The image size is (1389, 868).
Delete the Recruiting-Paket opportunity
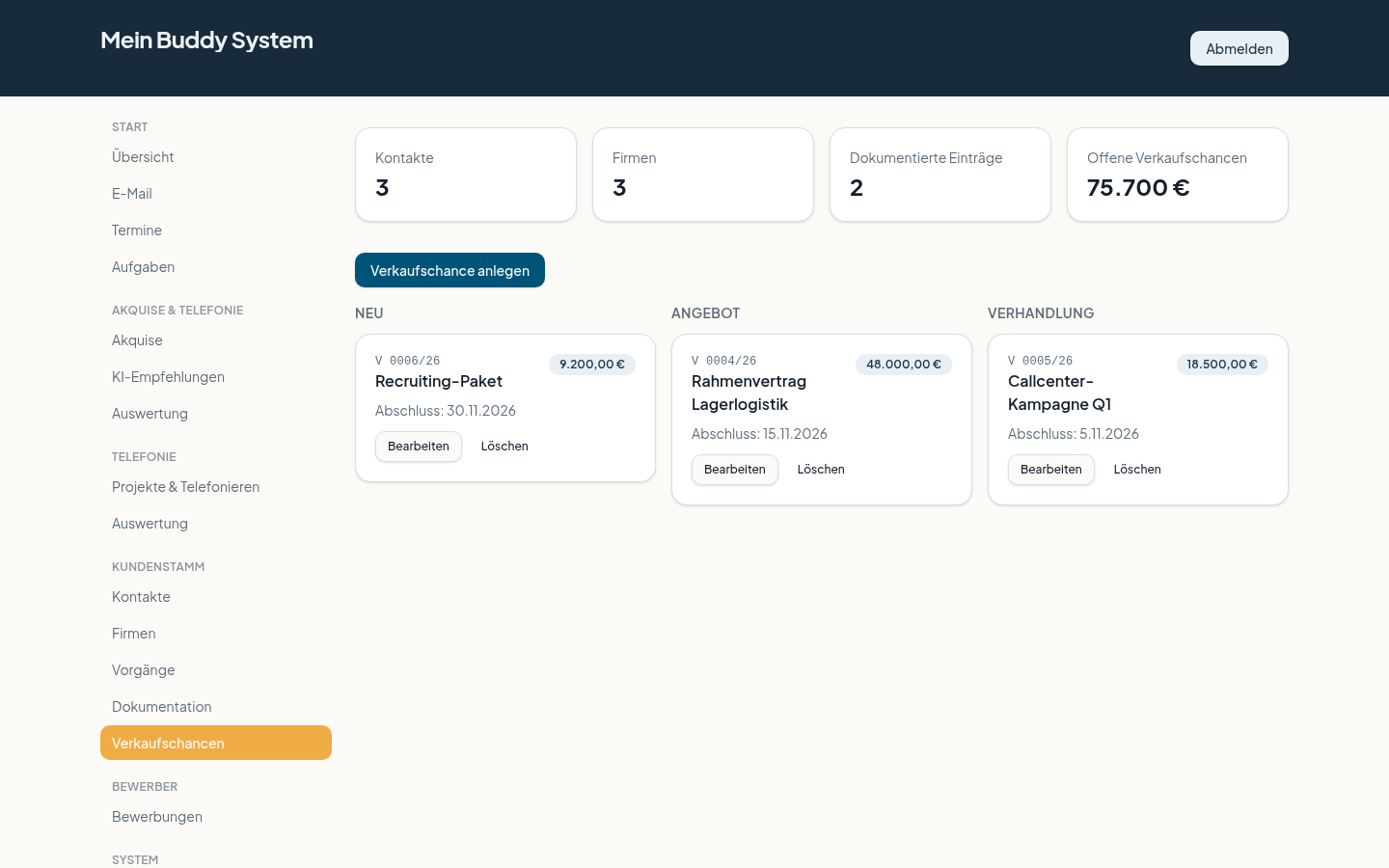[x=504, y=447]
